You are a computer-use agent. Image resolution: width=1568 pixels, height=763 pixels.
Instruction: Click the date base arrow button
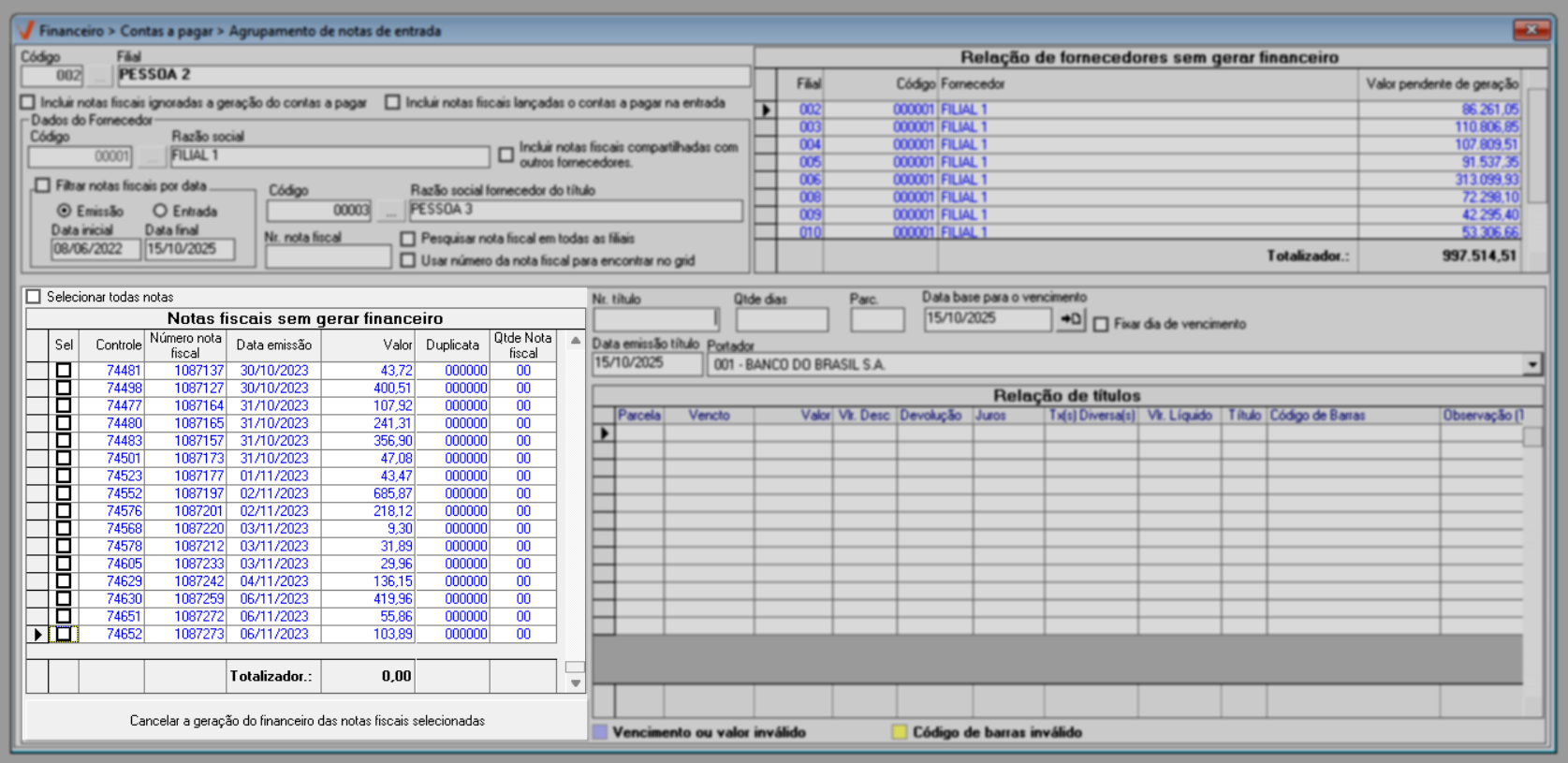pos(1070,320)
